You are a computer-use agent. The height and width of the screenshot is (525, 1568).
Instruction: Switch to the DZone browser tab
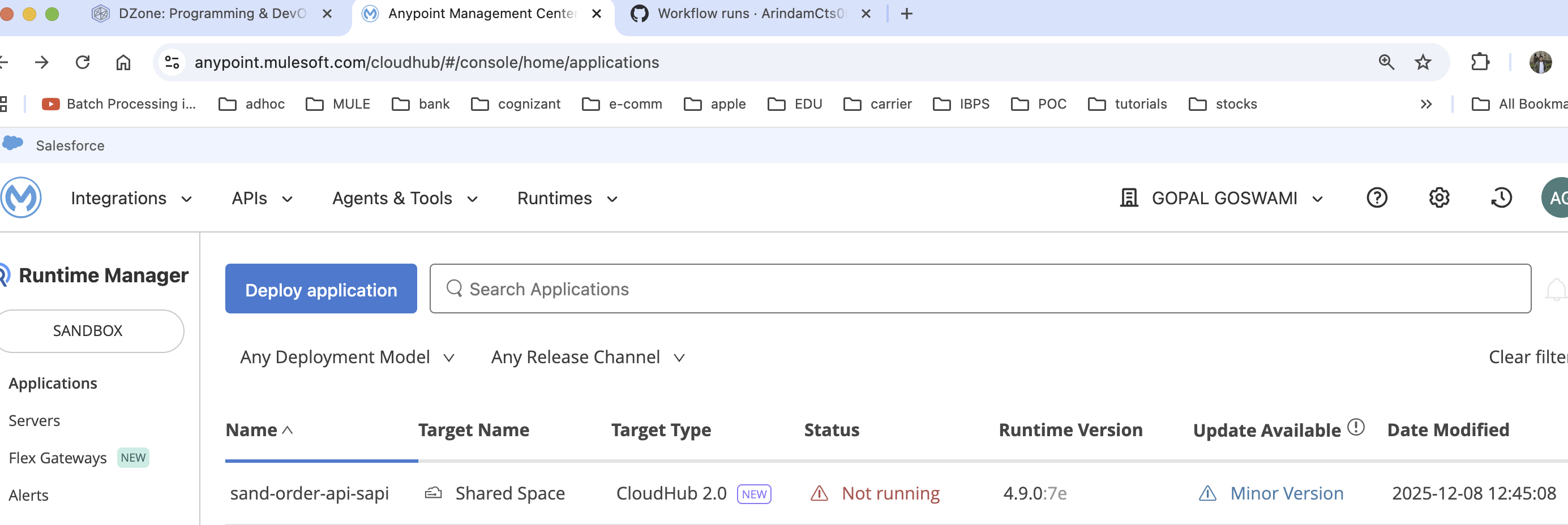211,14
